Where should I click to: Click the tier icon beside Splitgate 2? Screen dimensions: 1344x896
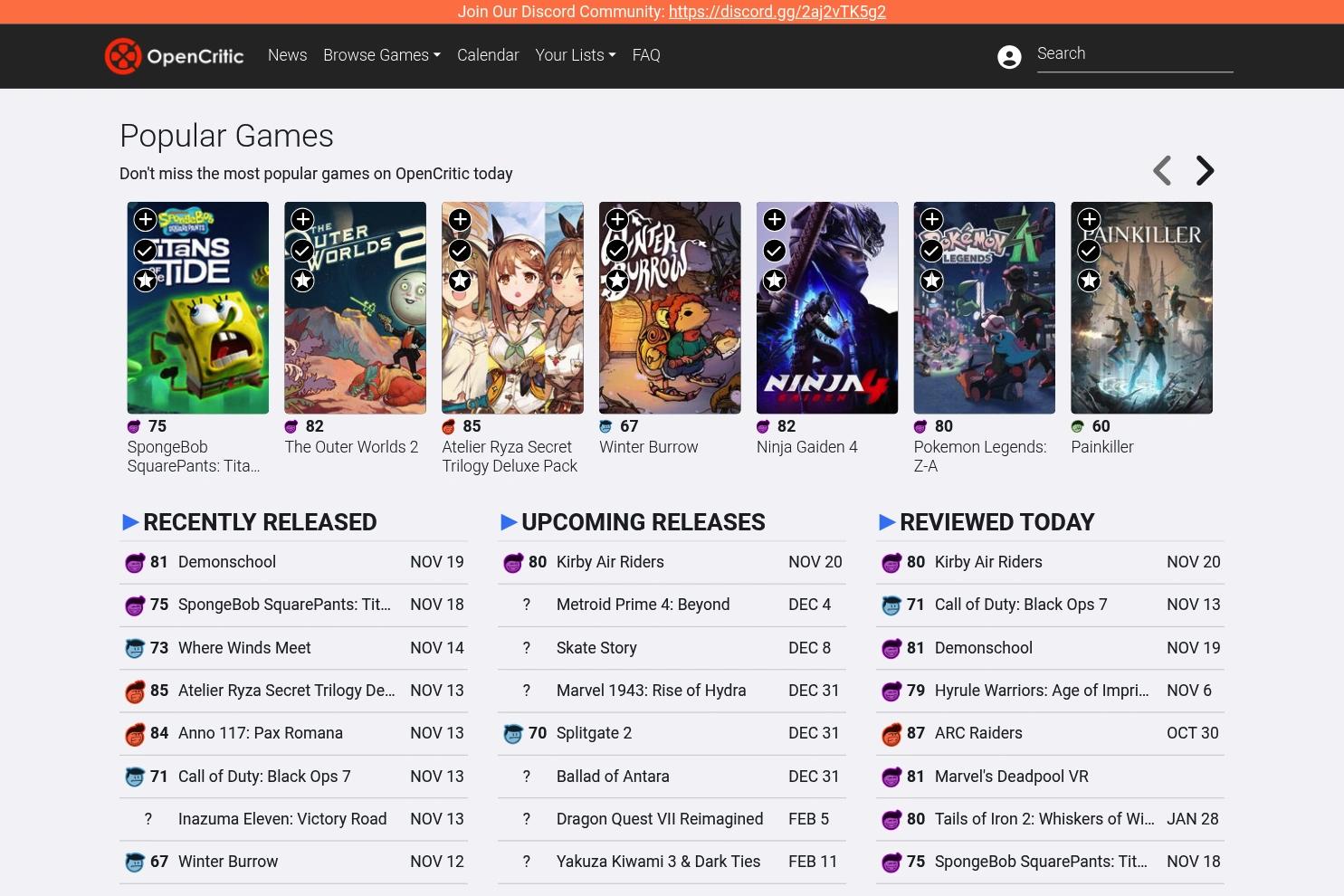point(513,734)
